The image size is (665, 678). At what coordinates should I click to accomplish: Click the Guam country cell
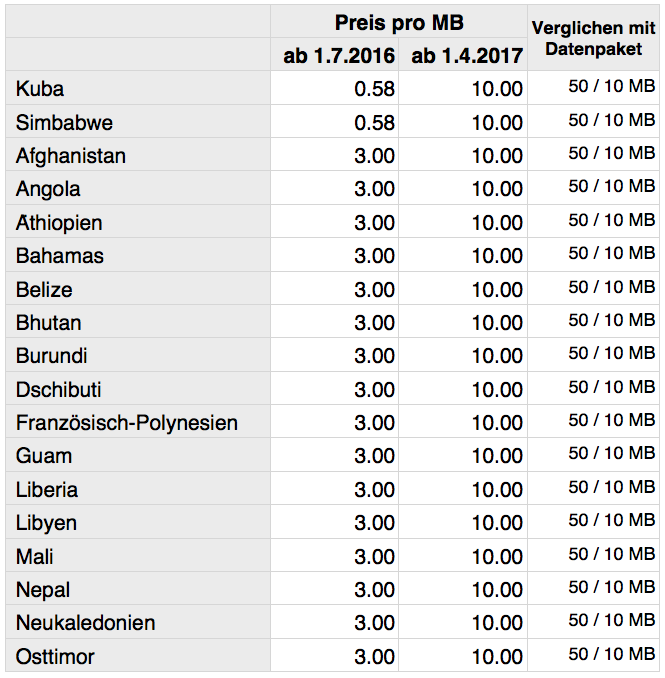[138, 456]
